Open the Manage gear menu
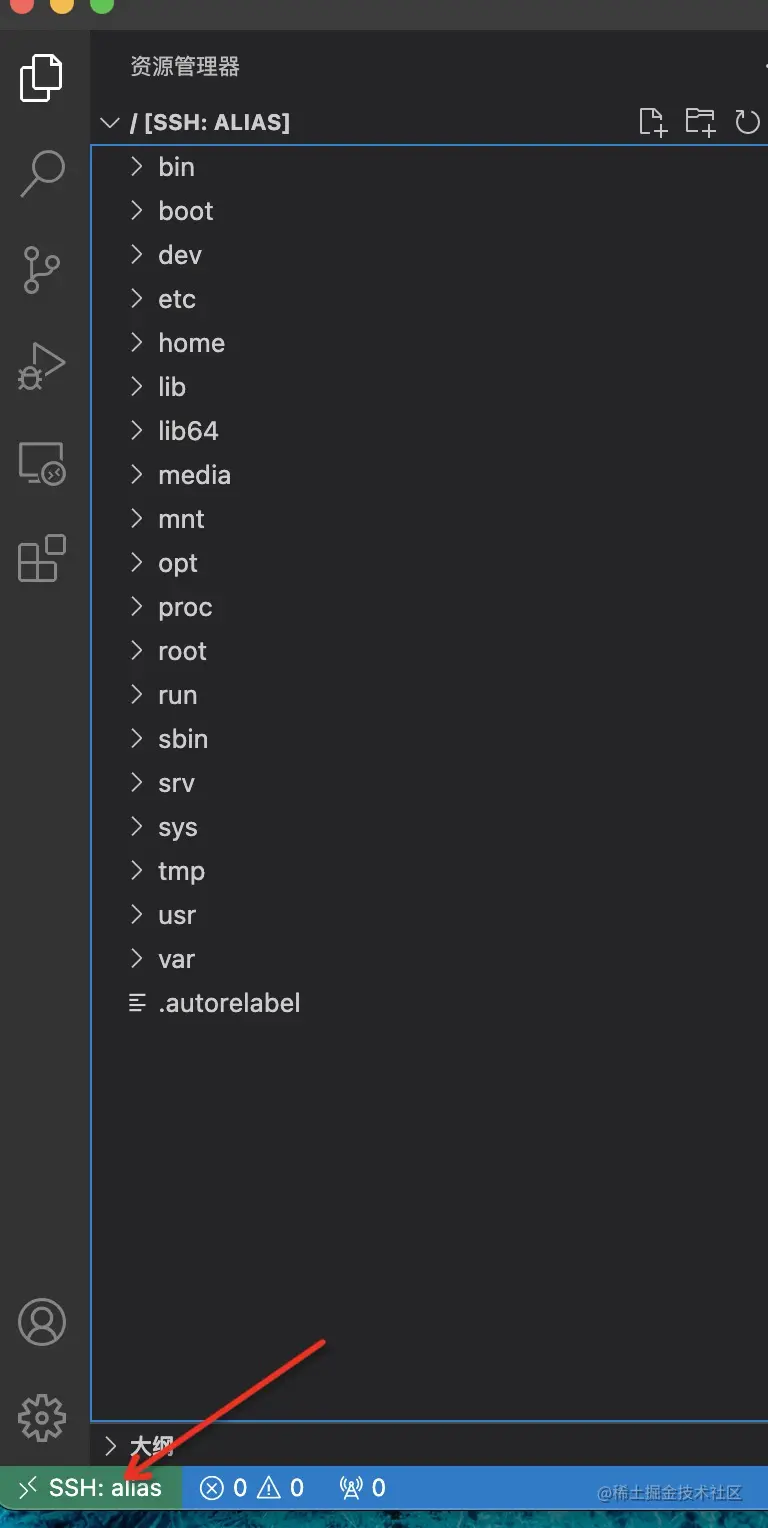Image resolution: width=768 pixels, height=1528 pixels. pyautogui.click(x=42, y=1417)
